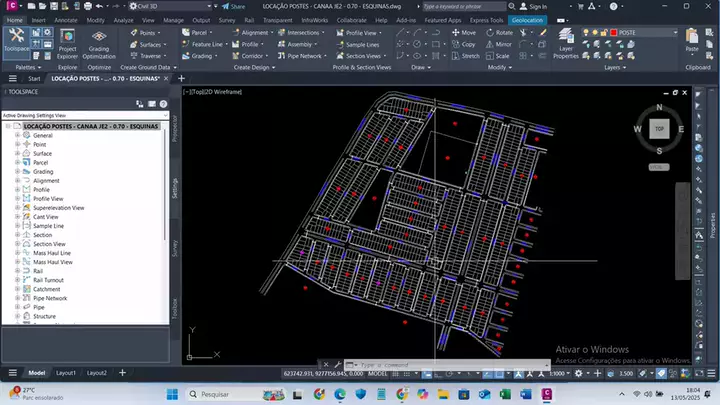Viewport: 720px width, 405px height.
Task: Open the Analyze ribbon tab
Action: [x=123, y=20]
